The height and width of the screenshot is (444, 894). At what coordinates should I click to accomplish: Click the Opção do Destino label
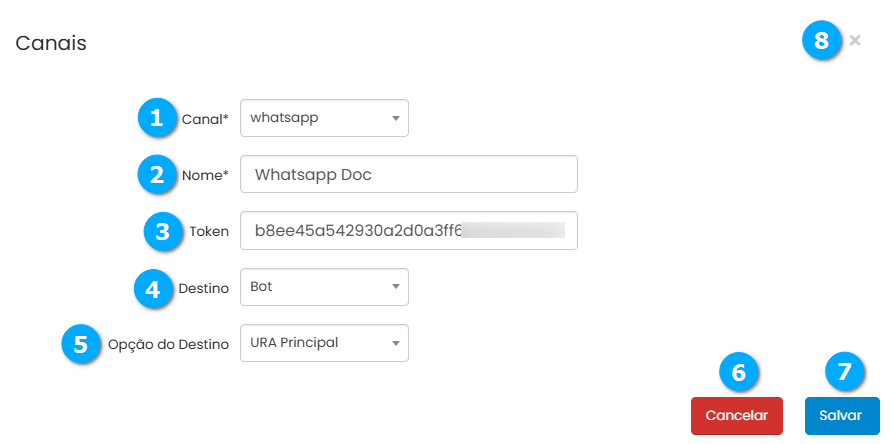(x=166, y=344)
